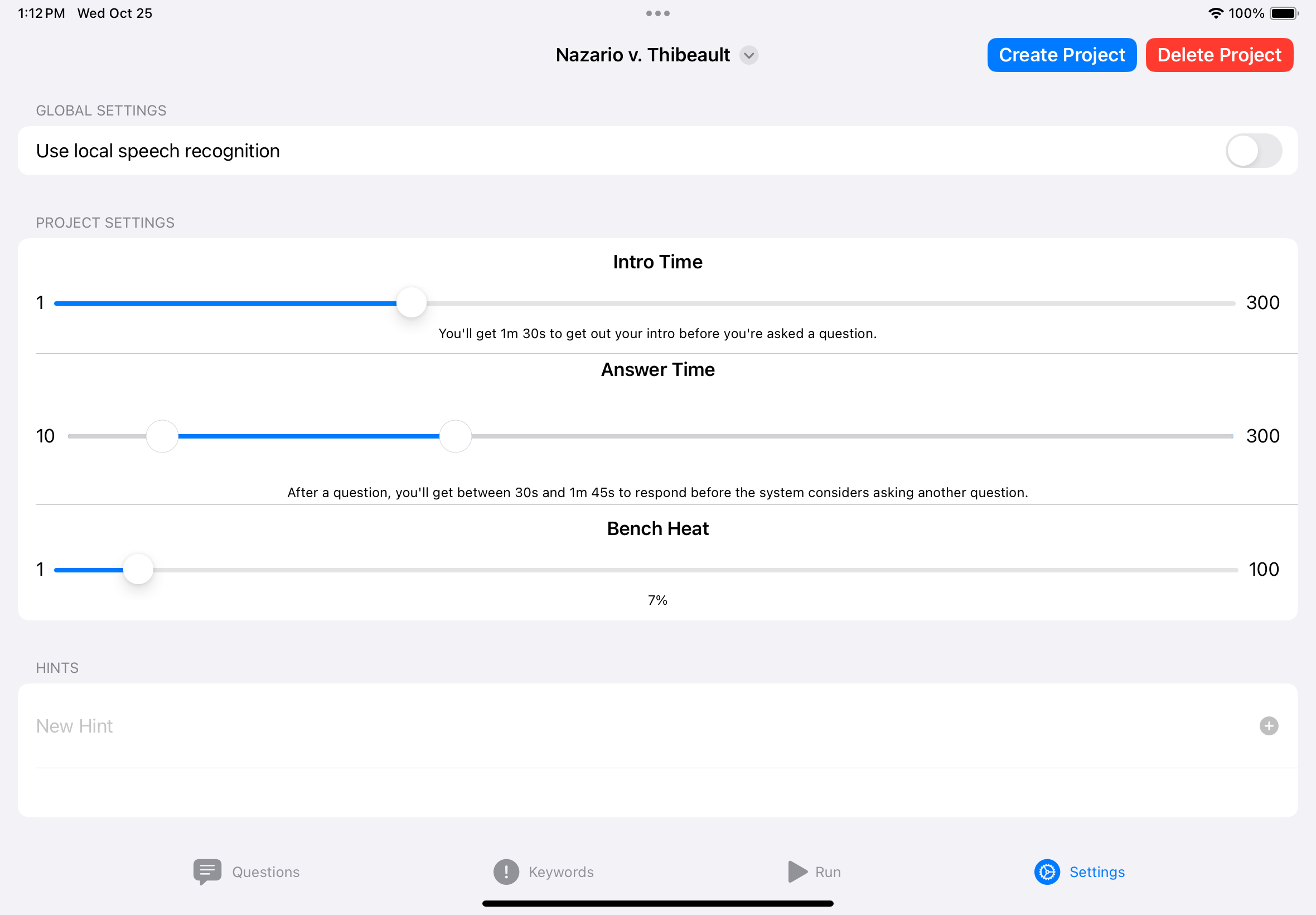Enable local speech recognition switch
1316x915 pixels.
point(1253,151)
